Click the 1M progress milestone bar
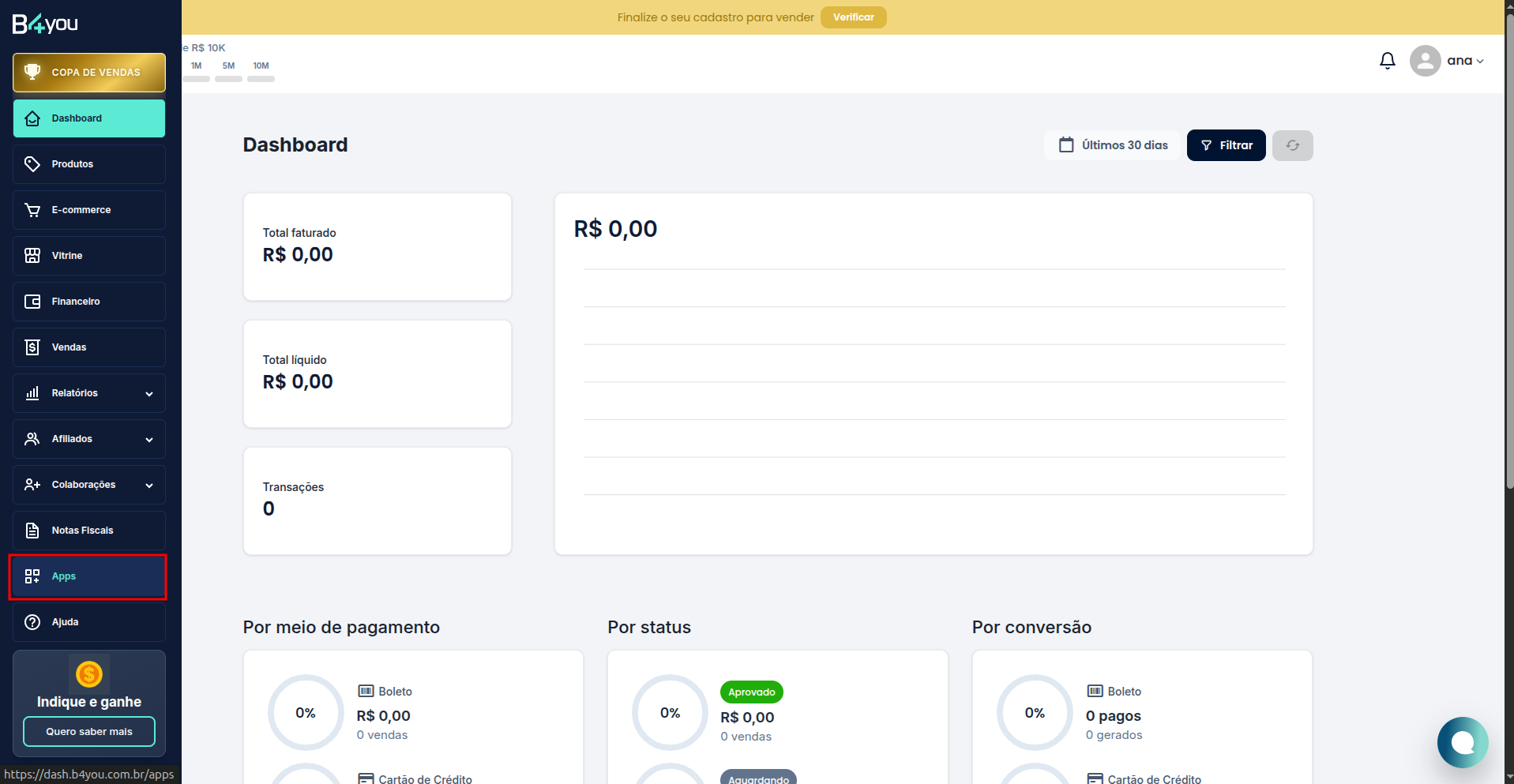The width and height of the screenshot is (1514, 784). point(197,79)
